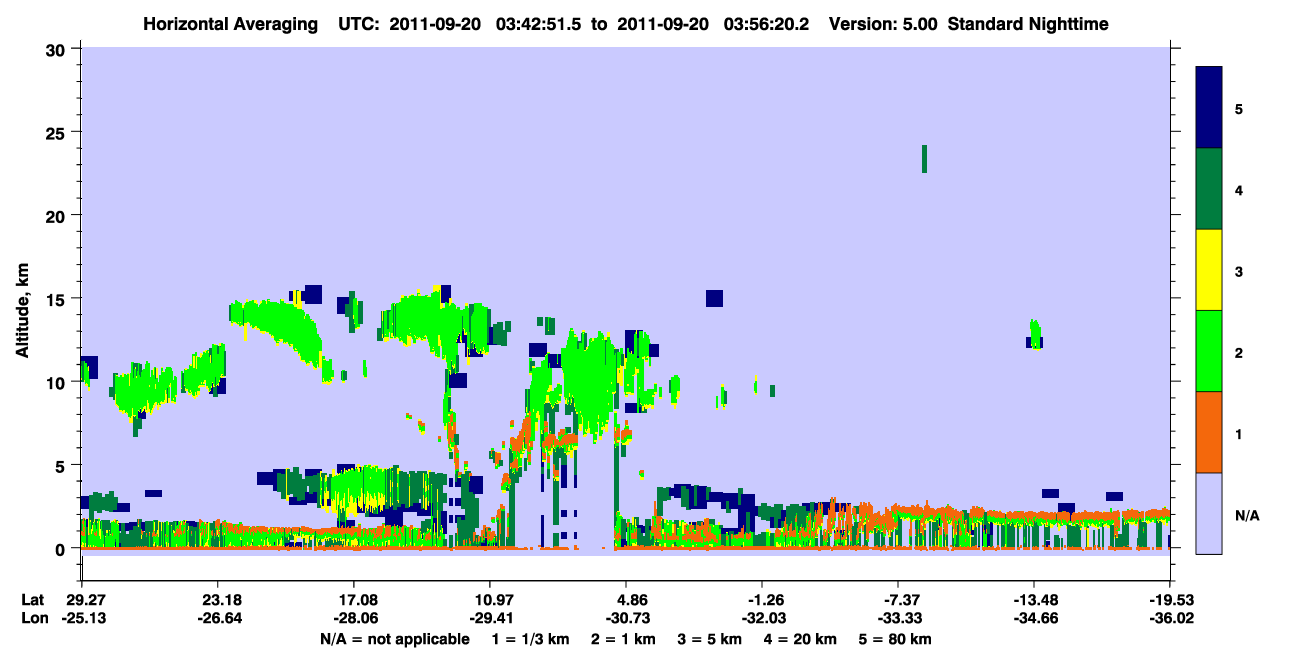Screen dimensions: 1300x667
Task: Click the latitude value '-19.53'
Action: [1170, 600]
